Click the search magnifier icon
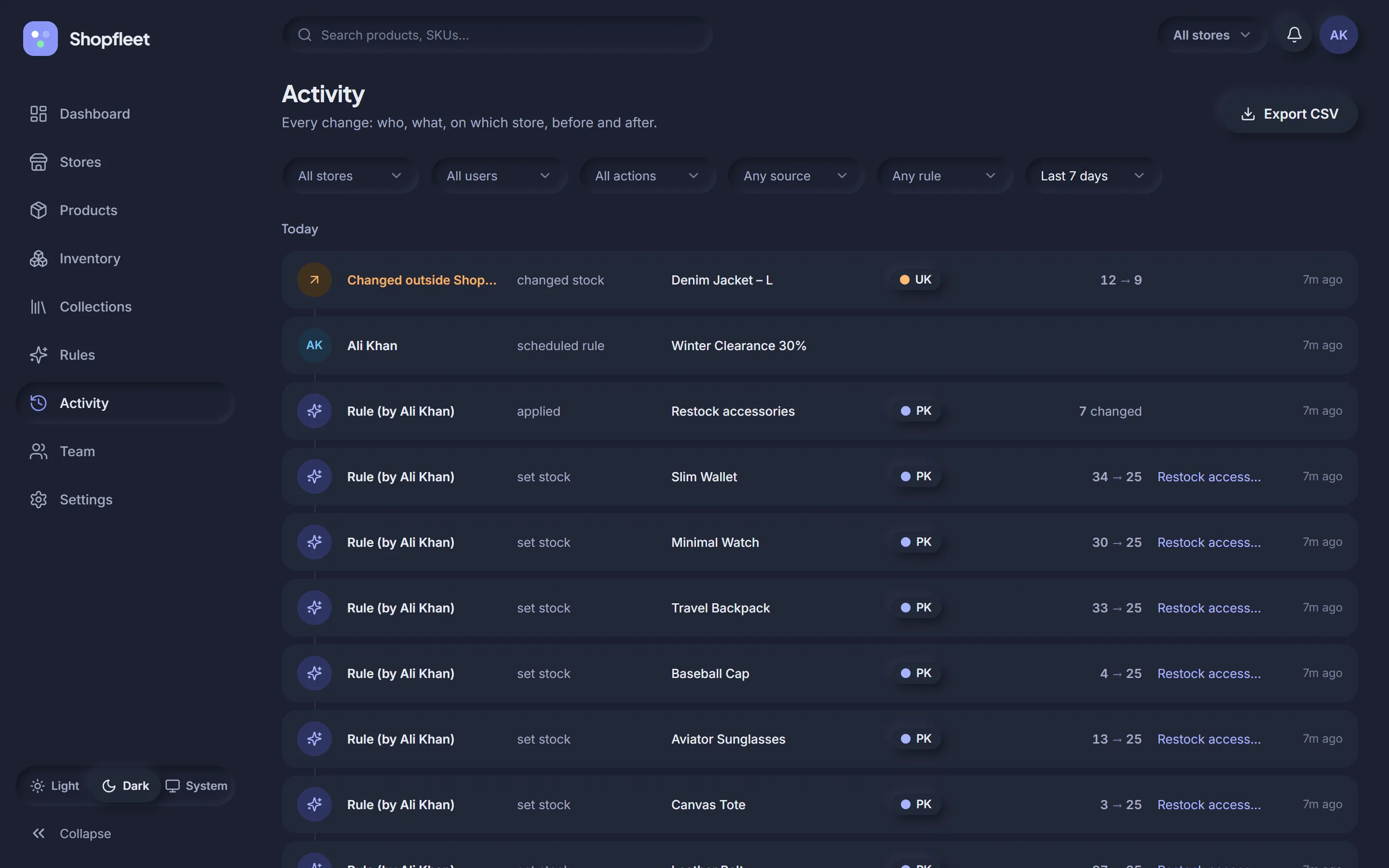Image resolution: width=1389 pixels, height=868 pixels. (x=305, y=35)
